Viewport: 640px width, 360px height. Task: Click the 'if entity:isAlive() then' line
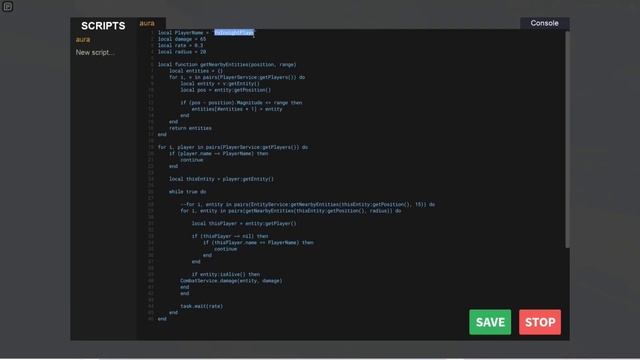[226, 274]
